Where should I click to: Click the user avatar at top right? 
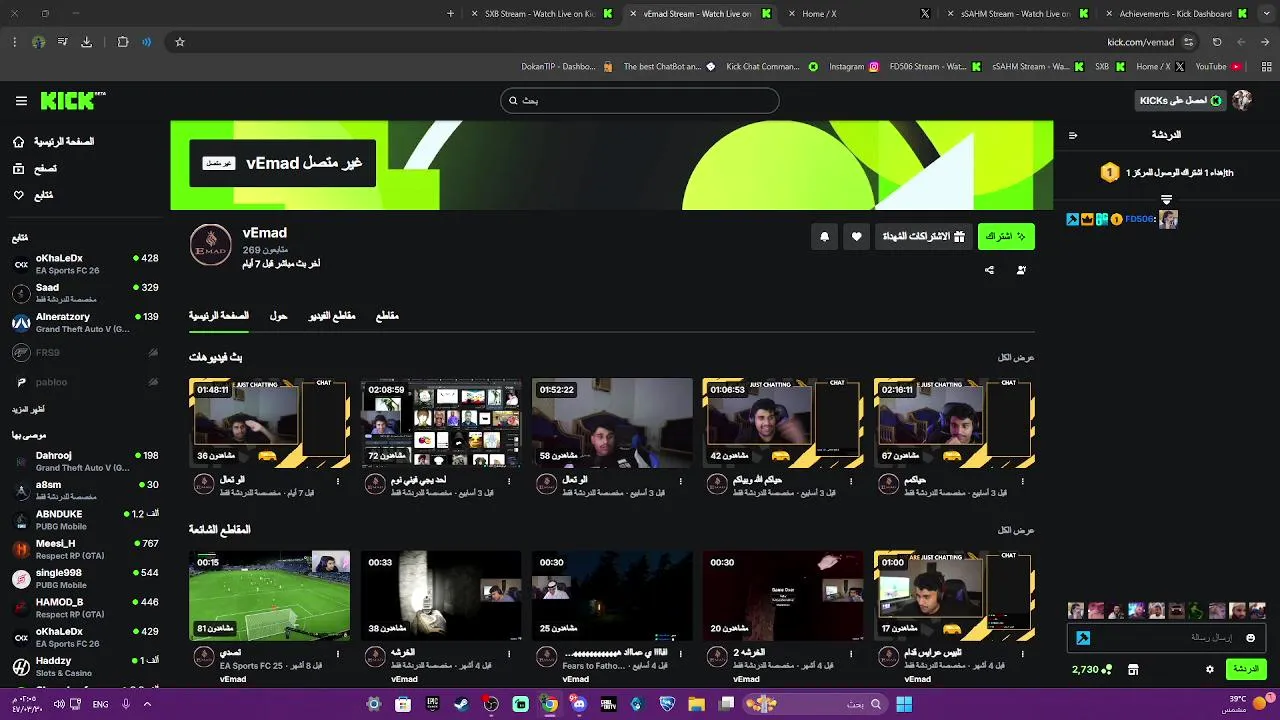coord(1242,101)
